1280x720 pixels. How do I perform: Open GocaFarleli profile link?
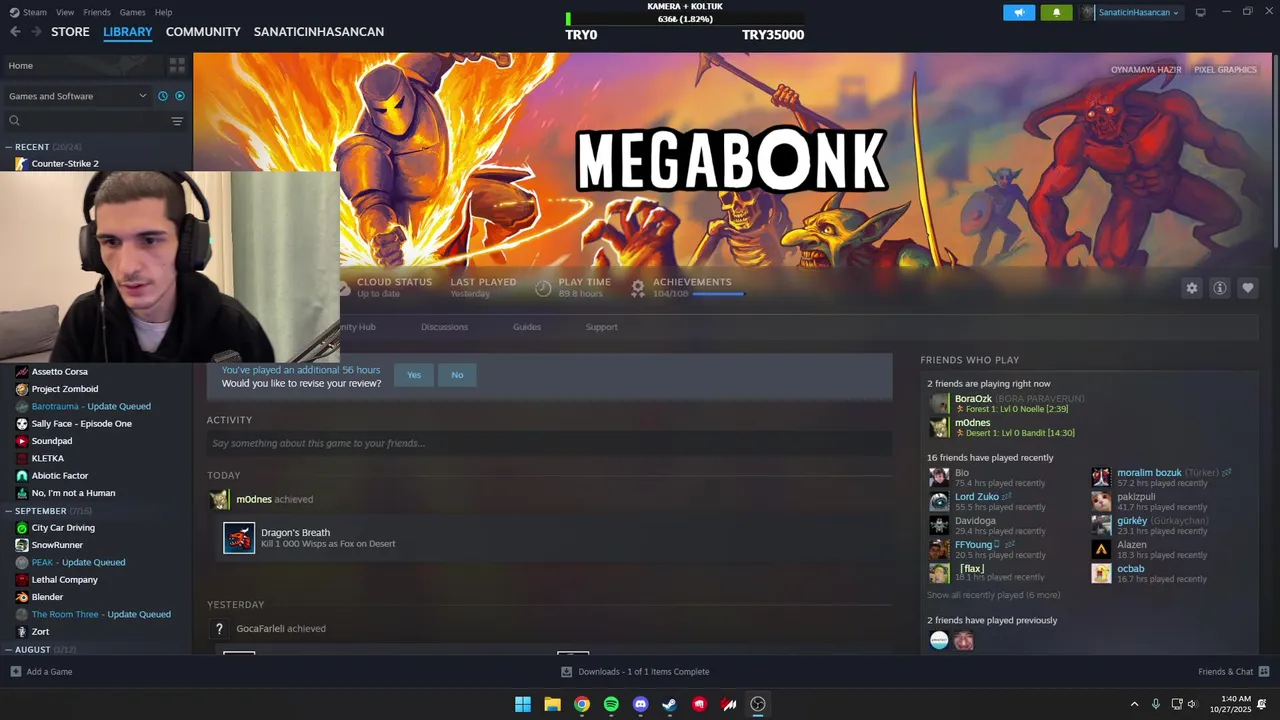(x=260, y=629)
